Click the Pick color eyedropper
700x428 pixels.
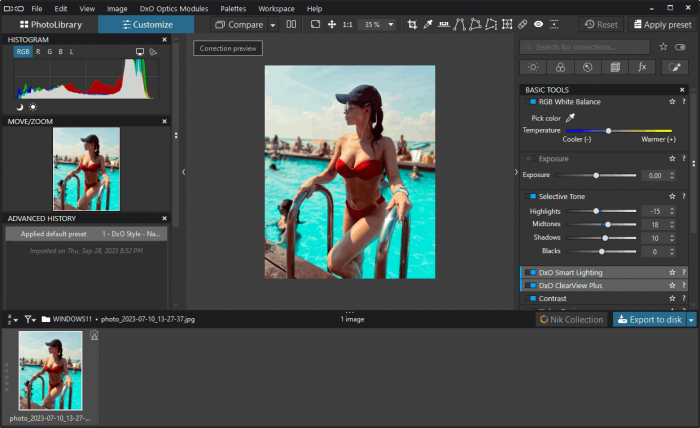tap(571, 117)
